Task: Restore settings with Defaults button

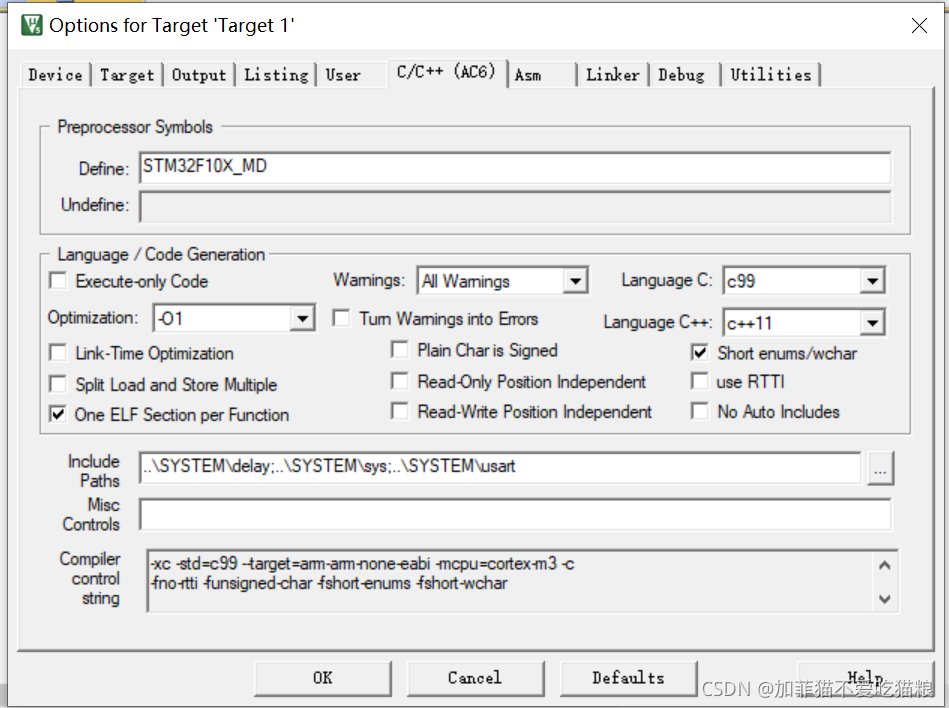Action: 628,678
